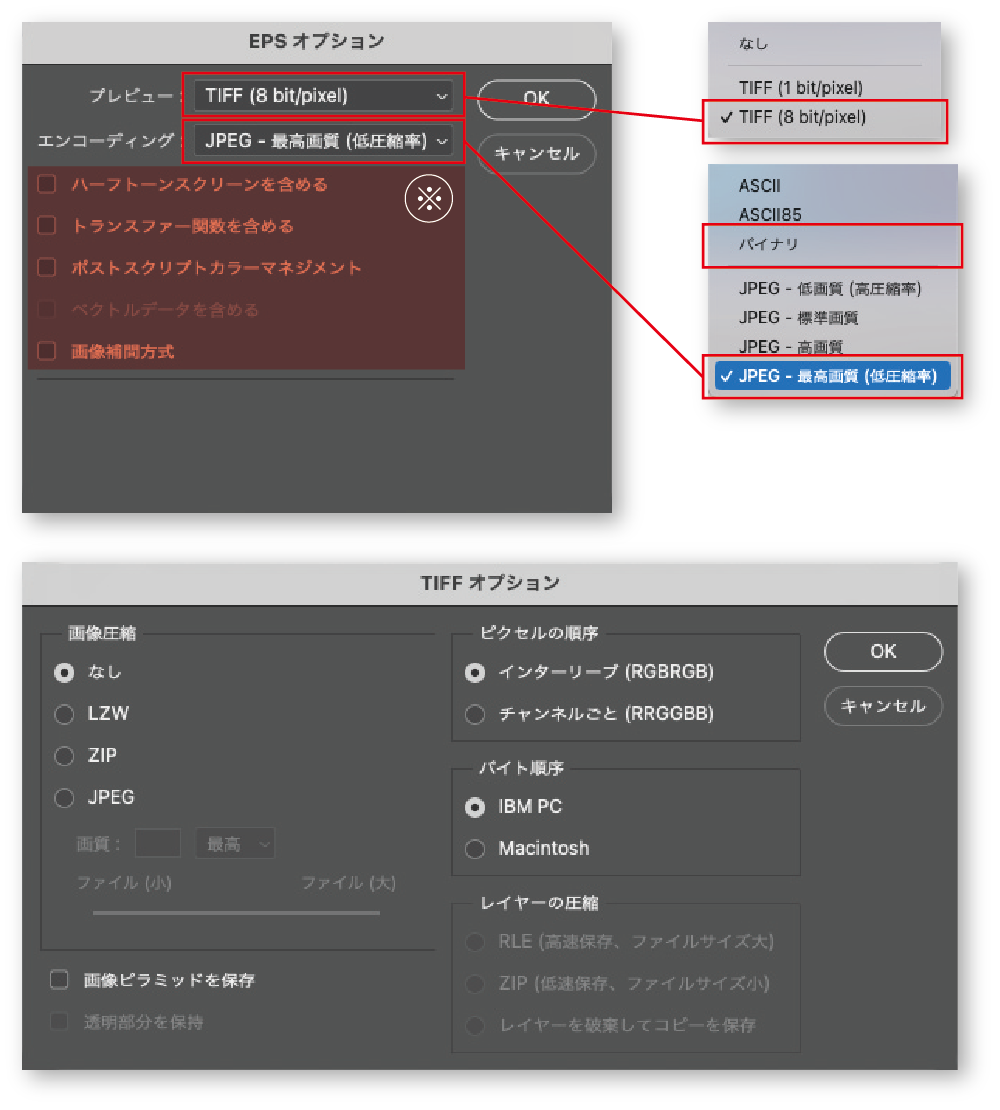Open the プレビュー TIFF (8 bit/pixel) dropdown
Viewport: 1000px width, 1110px height.
point(324,96)
